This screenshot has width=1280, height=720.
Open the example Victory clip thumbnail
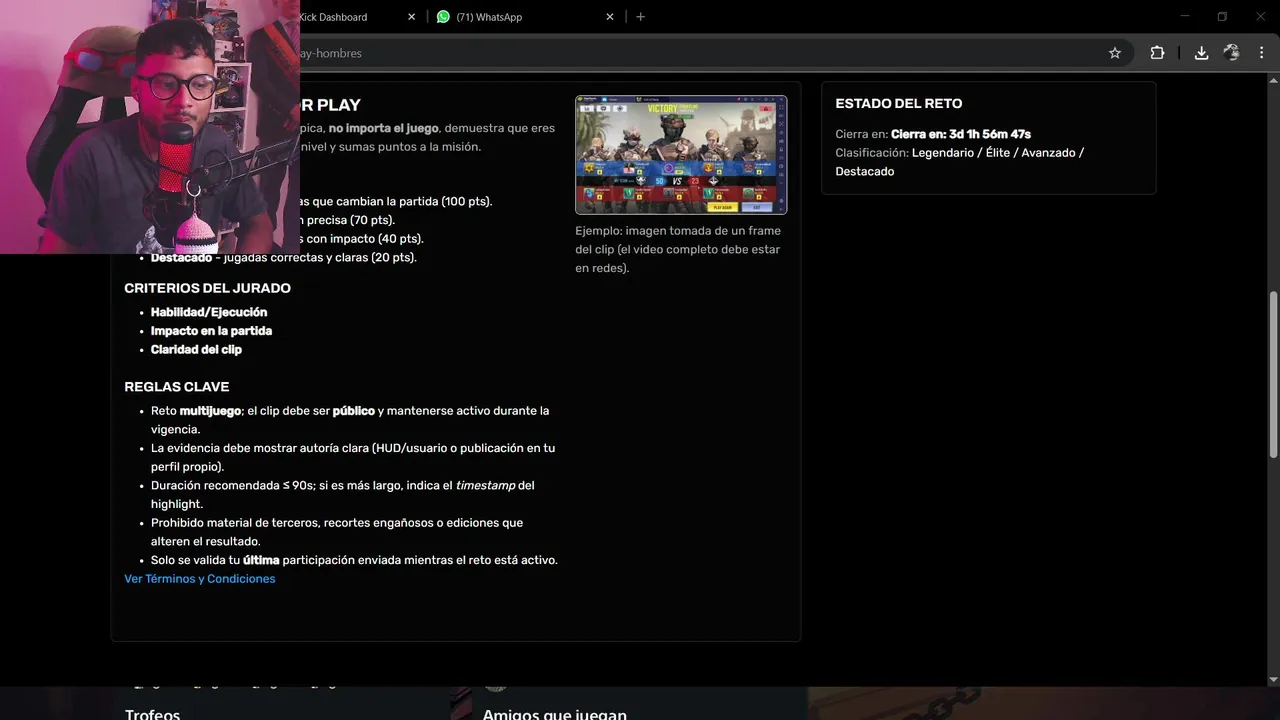(681, 155)
